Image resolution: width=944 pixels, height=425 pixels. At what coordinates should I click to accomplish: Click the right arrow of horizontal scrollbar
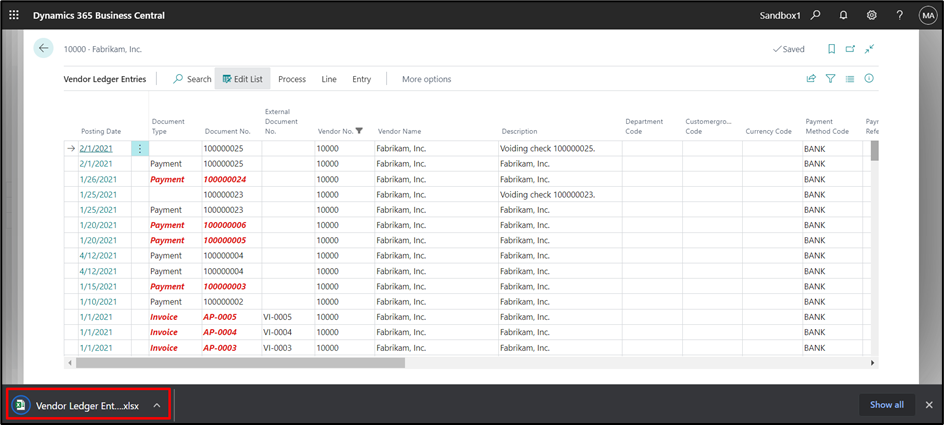(x=872, y=363)
